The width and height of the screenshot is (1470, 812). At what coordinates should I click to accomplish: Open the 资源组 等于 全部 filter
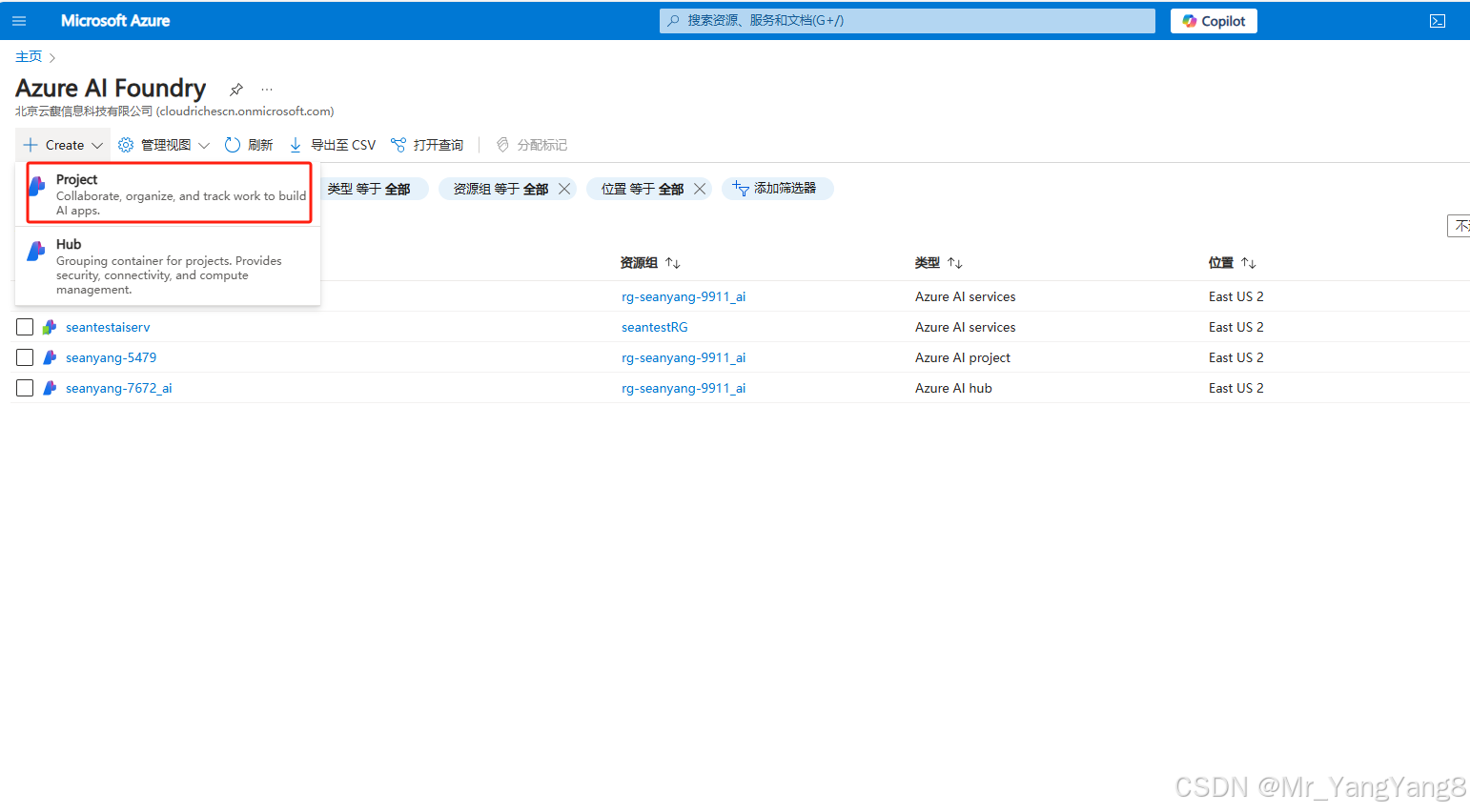click(x=500, y=189)
